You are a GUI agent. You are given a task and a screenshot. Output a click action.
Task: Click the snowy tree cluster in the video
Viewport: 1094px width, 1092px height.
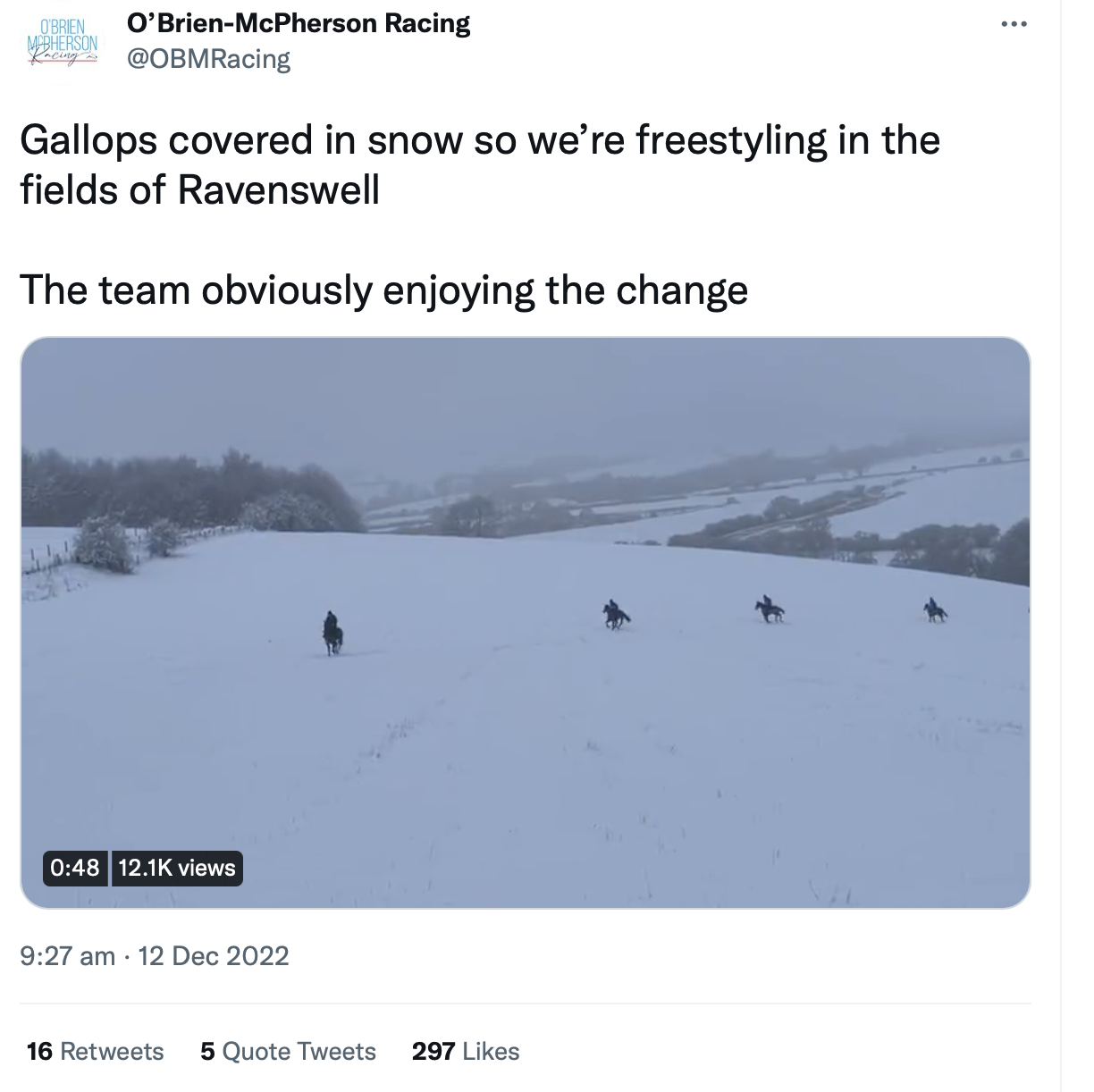192,490
